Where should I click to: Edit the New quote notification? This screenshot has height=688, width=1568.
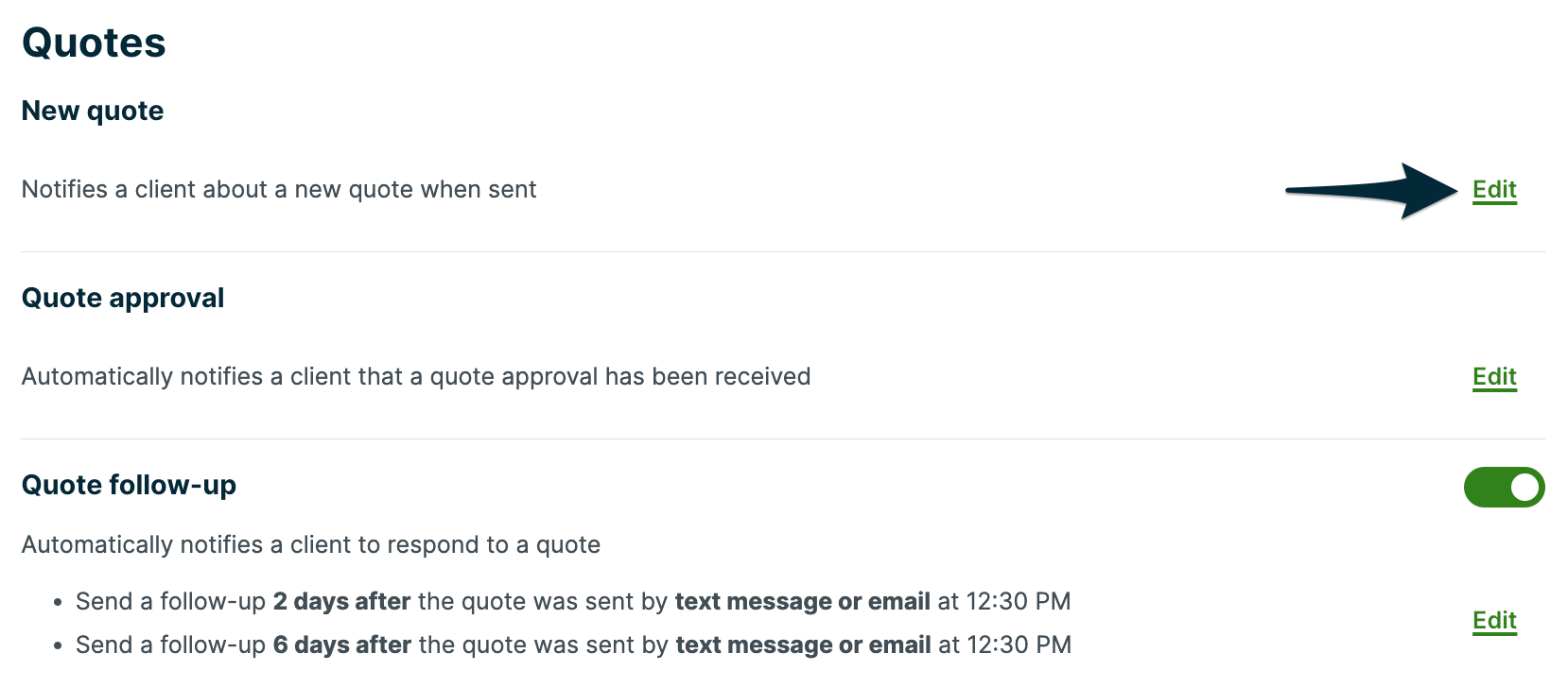click(x=1494, y=190)
